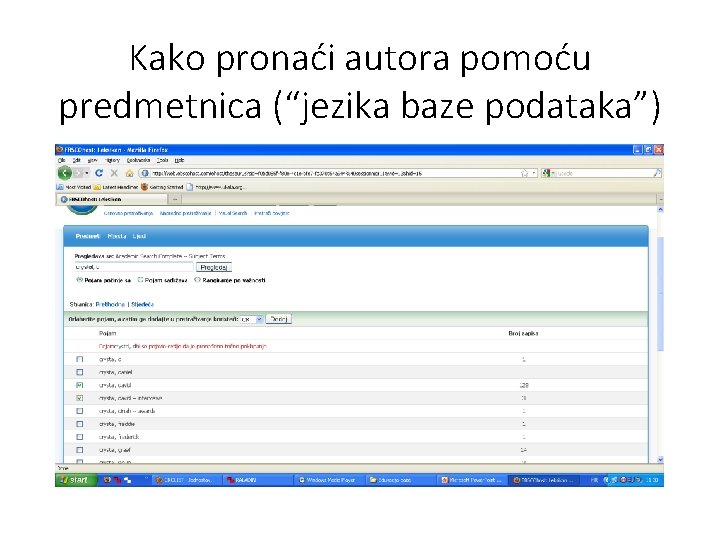Select the 'Pojam sadržava' radio button
Screen dimensions: 720x540
(x=141, y=280)
